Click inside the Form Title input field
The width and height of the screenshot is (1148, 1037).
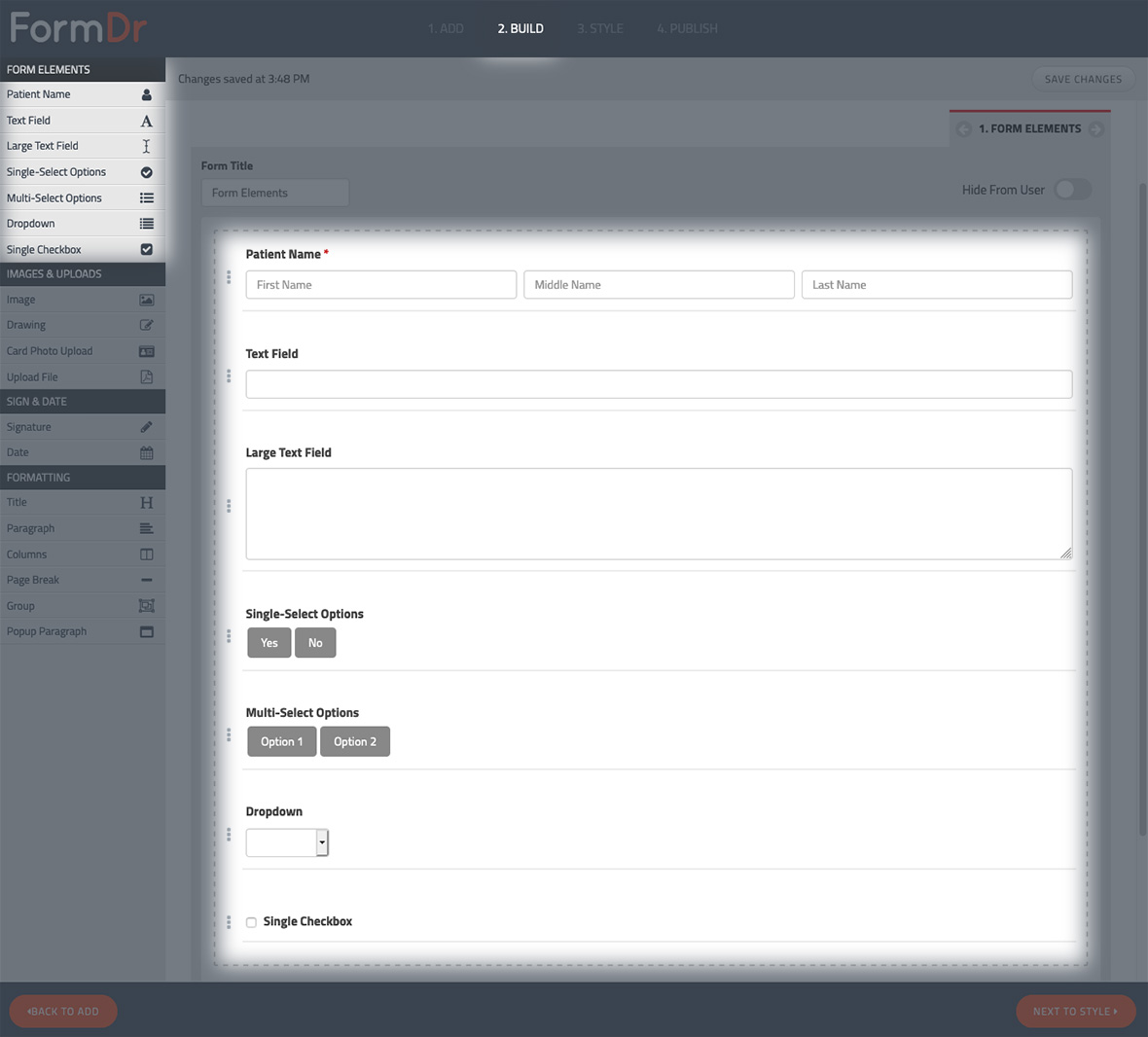pyautogui.click(x=275, y=192)
